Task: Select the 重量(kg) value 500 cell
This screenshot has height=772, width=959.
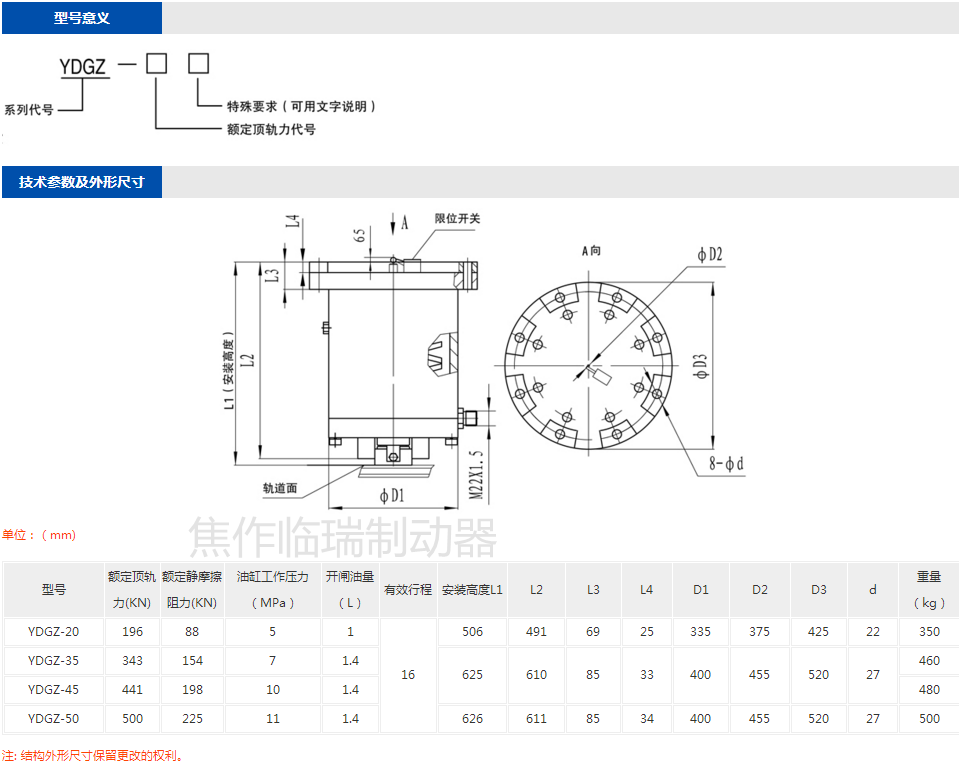Action: pyautogui.click(x=929, y=719)
